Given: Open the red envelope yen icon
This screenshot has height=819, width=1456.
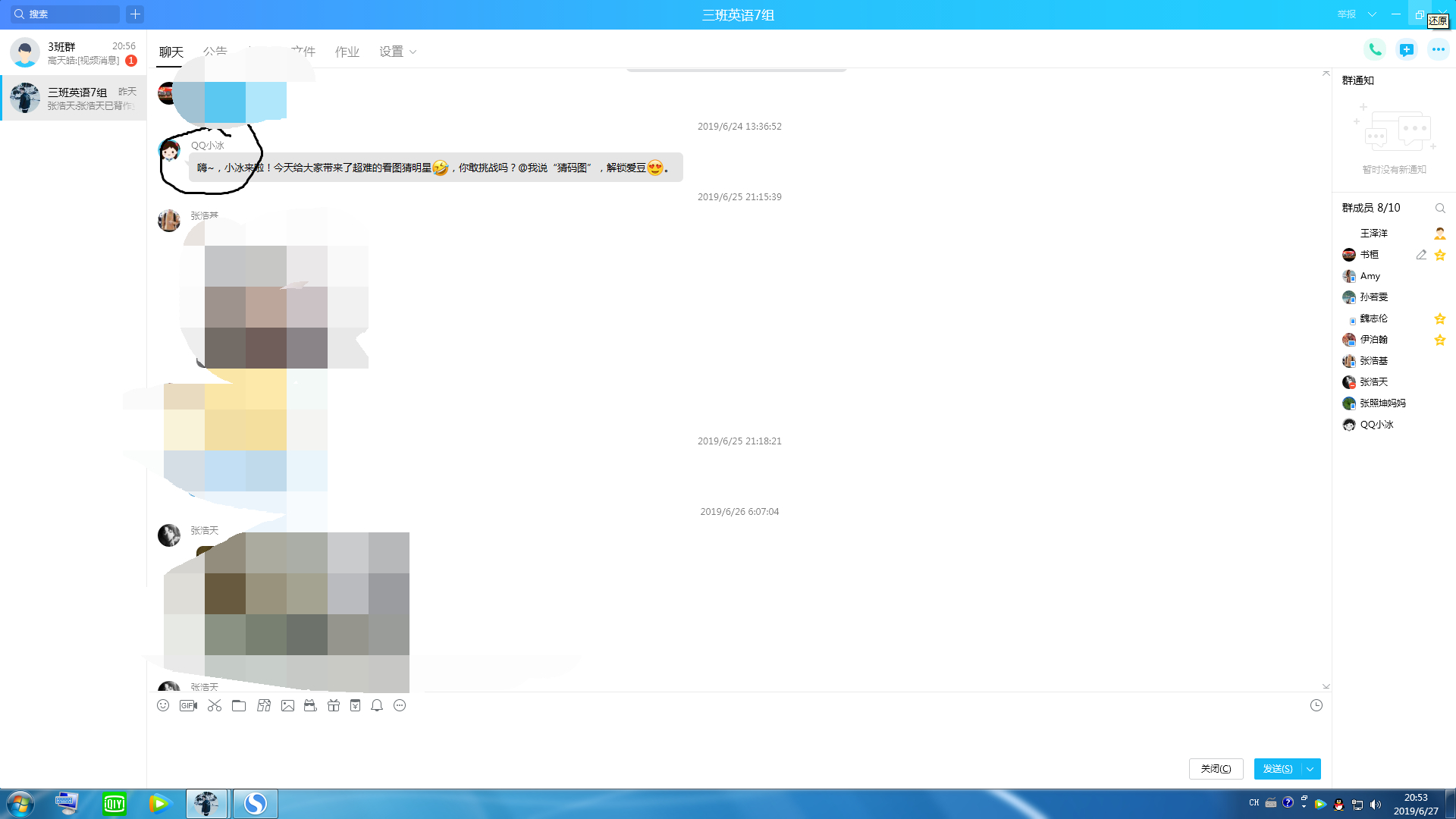Looking at the screenshot, I should click(x=355, y=705).
